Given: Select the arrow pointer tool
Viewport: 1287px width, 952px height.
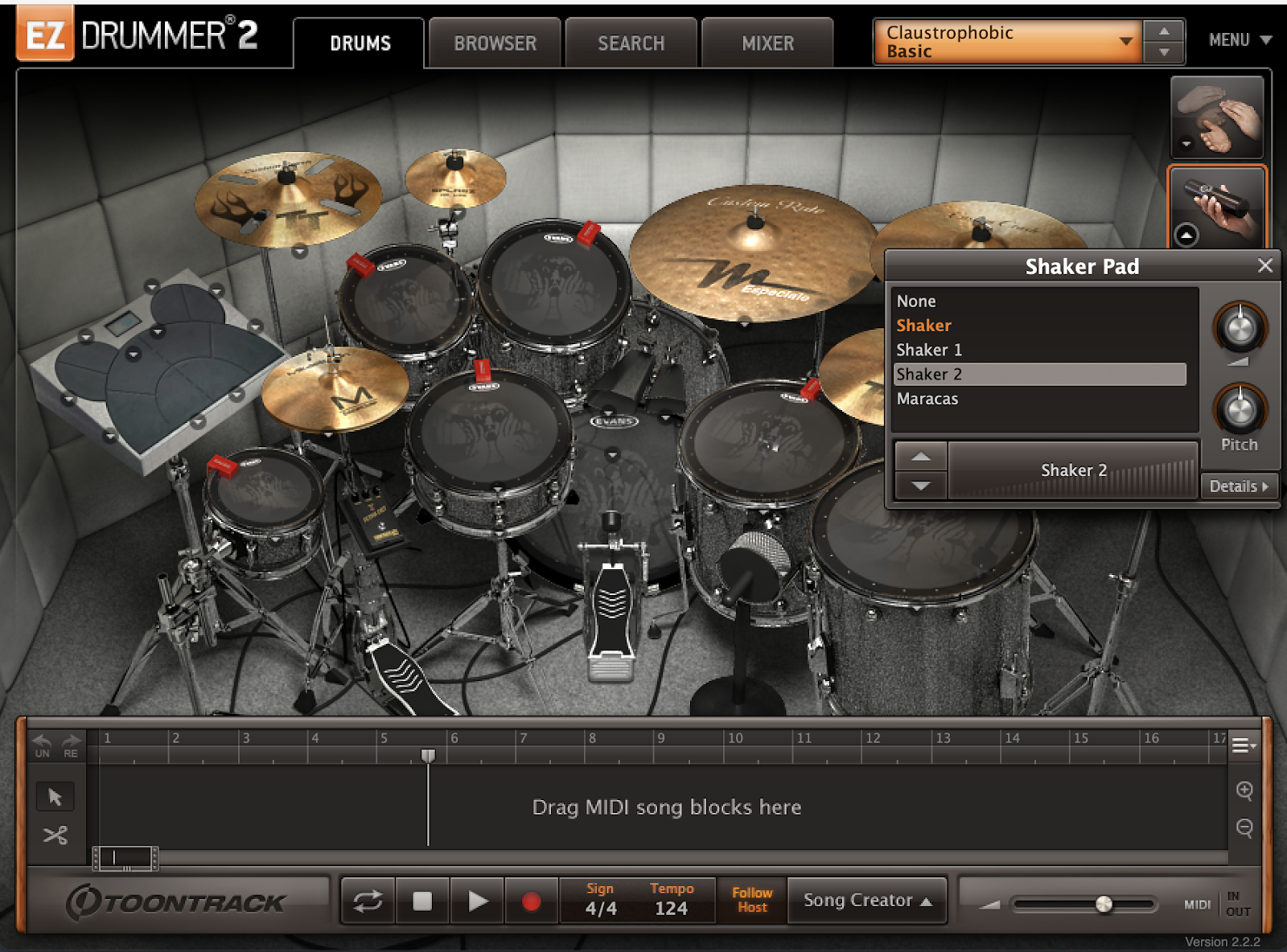Looking at the screenshot, I should pyautogui.click(x=55, y=797).
